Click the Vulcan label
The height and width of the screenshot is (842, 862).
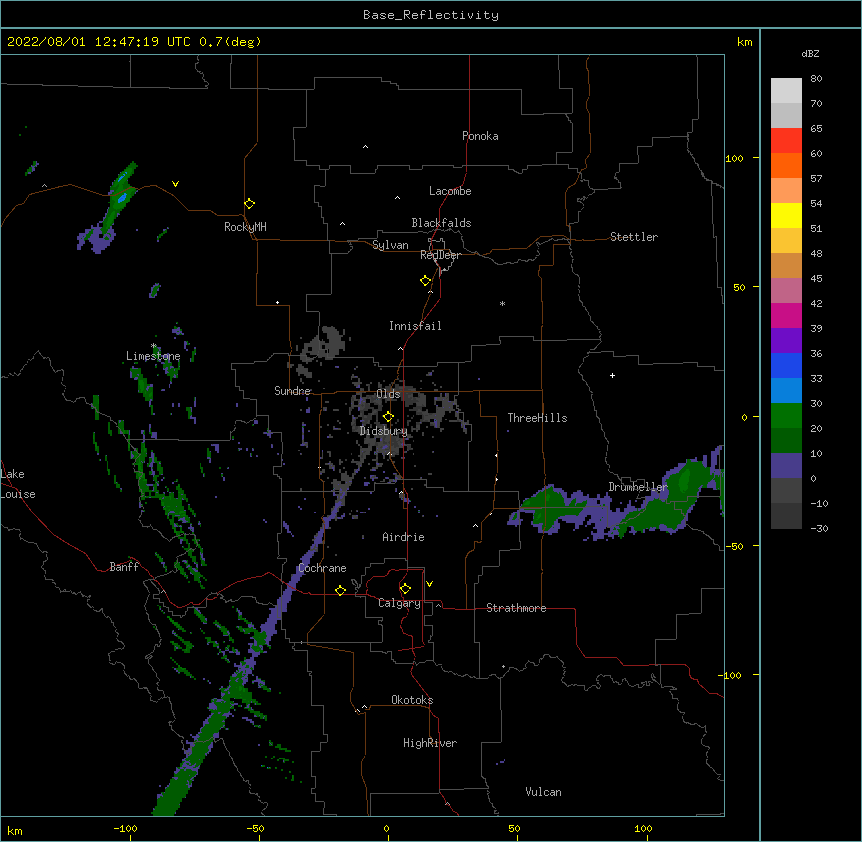point(543,792)
